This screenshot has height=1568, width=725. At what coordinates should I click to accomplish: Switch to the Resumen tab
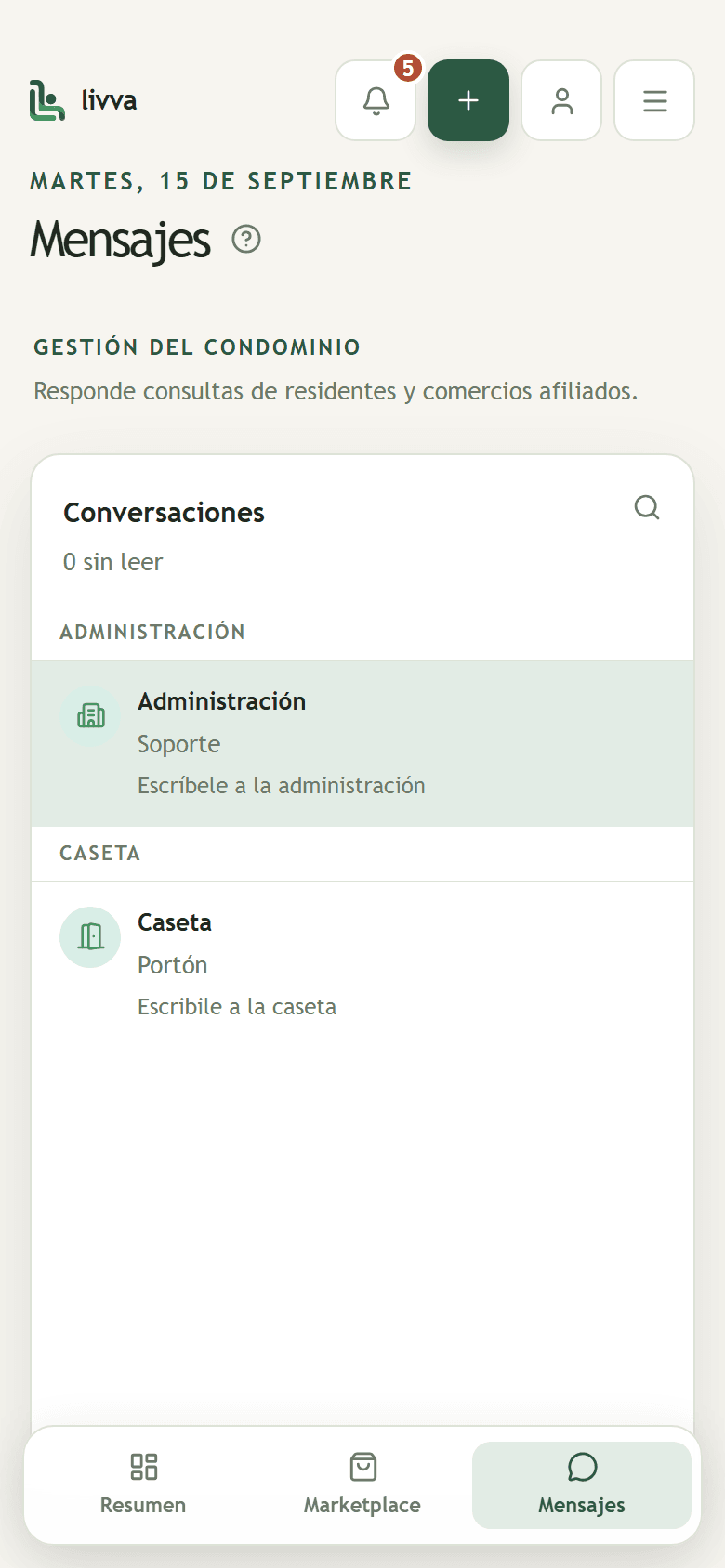pos(143,1484)
